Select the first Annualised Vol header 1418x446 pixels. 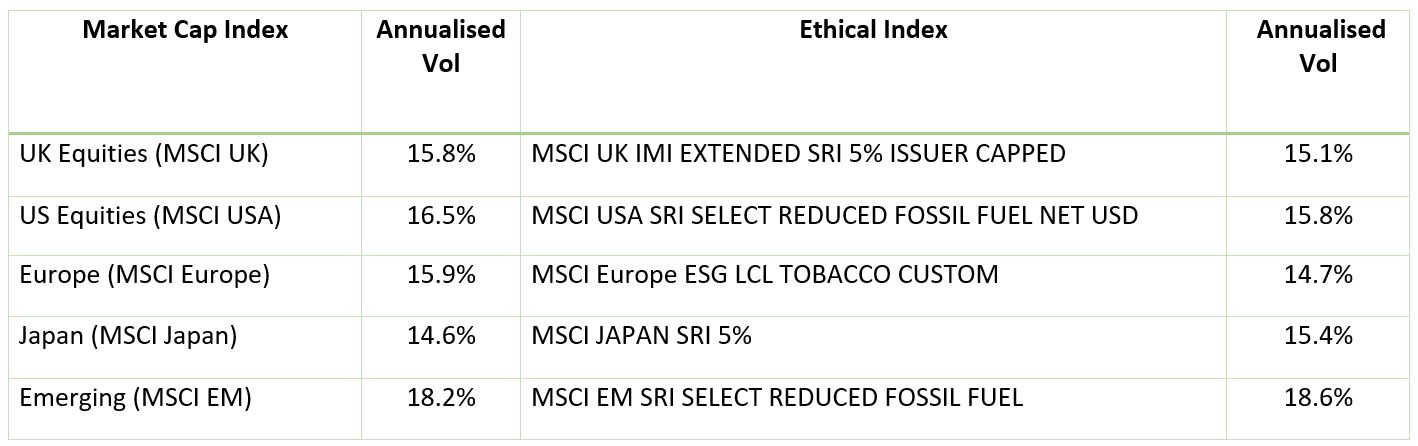pyautogui.click(x=441, y=46)
